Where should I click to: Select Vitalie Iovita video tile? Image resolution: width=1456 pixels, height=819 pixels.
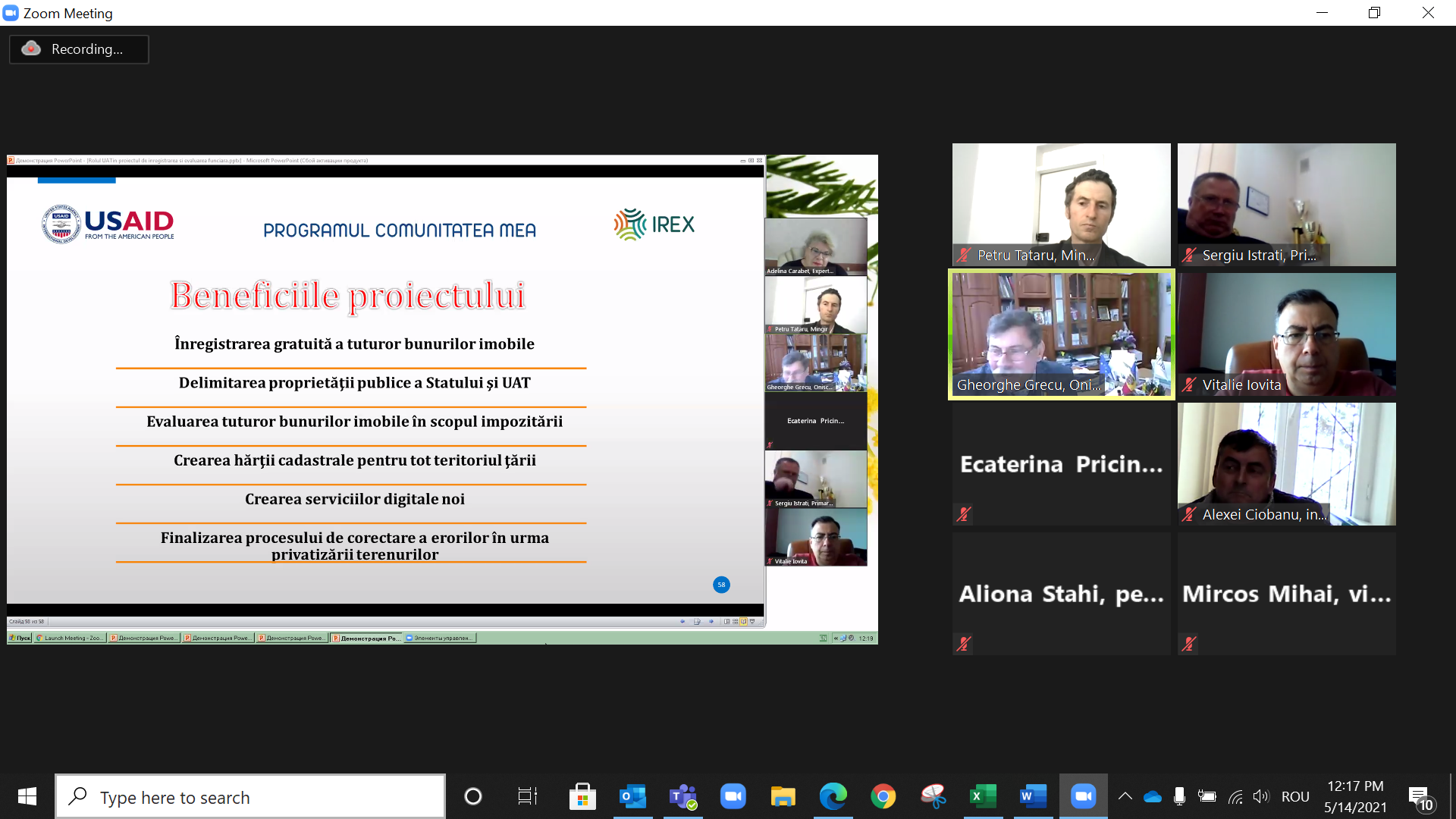(1286, 334)
